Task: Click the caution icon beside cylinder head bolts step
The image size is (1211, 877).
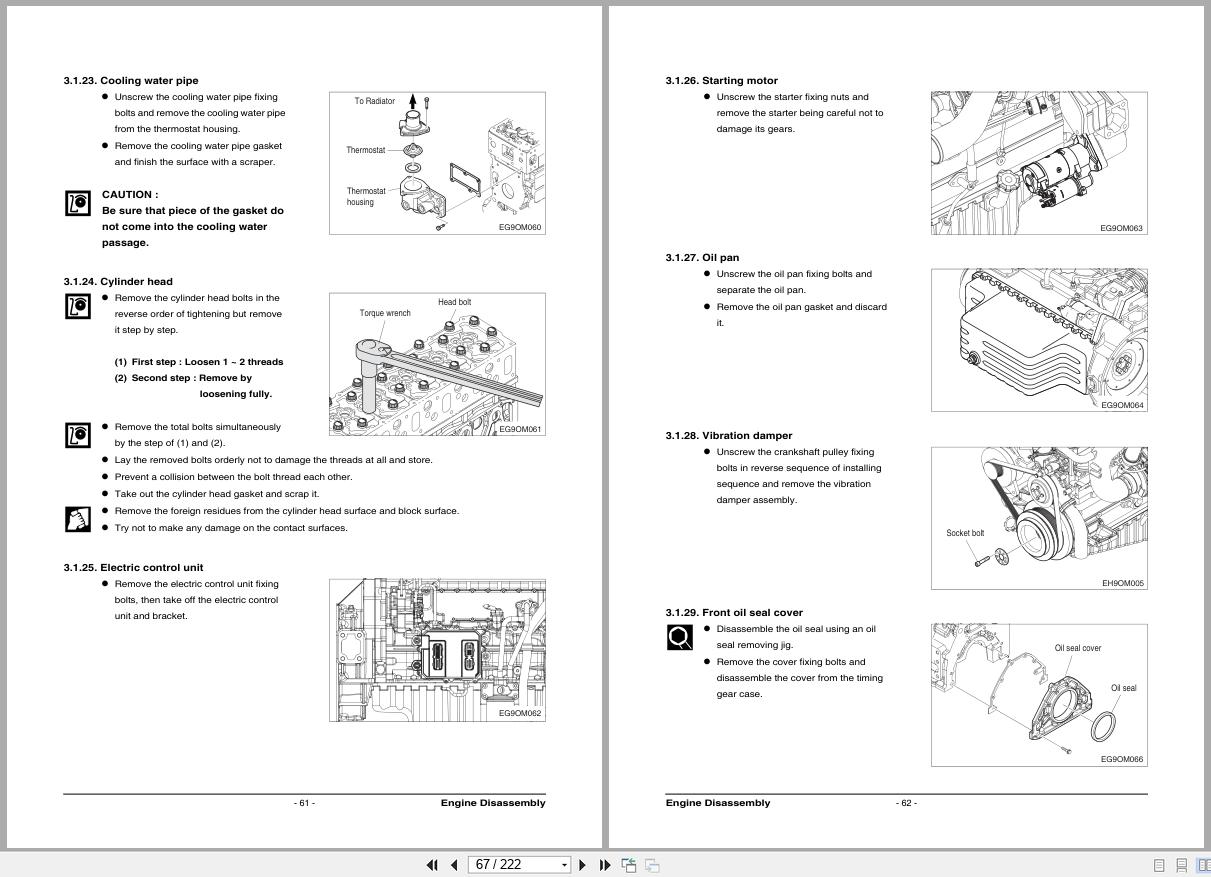Action: coord(78,306)
